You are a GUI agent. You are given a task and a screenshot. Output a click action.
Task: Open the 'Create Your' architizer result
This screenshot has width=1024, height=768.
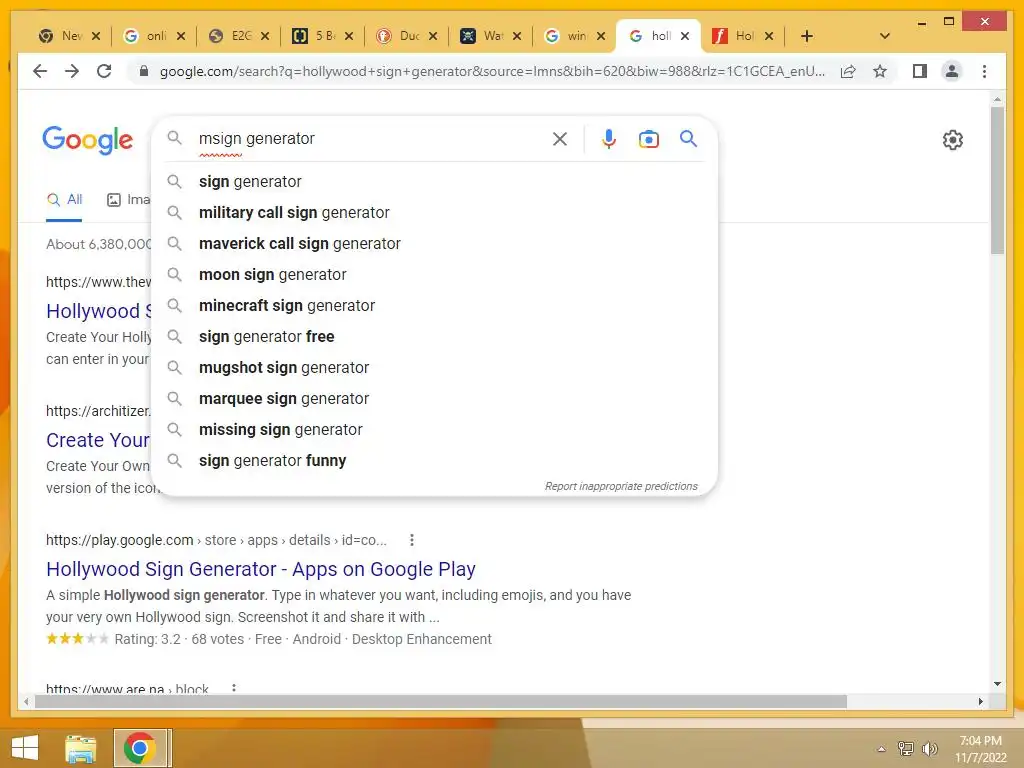point(98,441)
